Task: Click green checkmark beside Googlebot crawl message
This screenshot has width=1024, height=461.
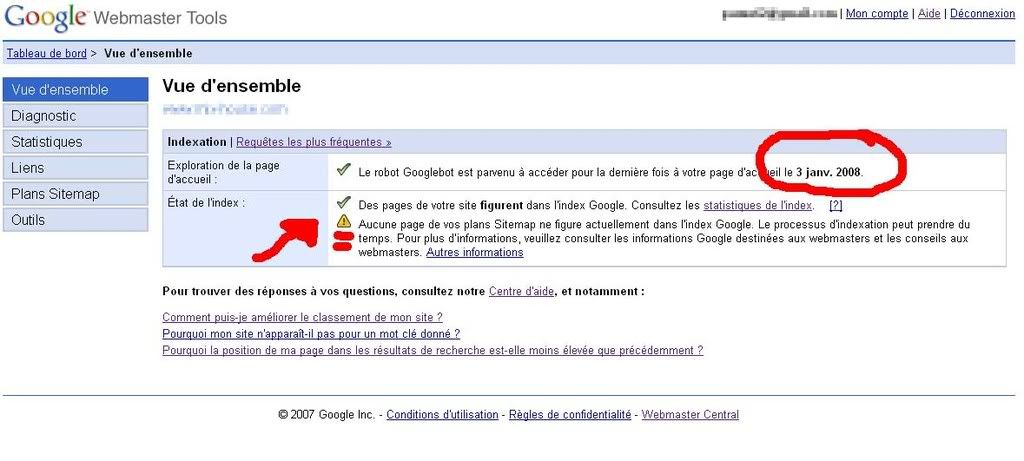Action: coord(344,171)
